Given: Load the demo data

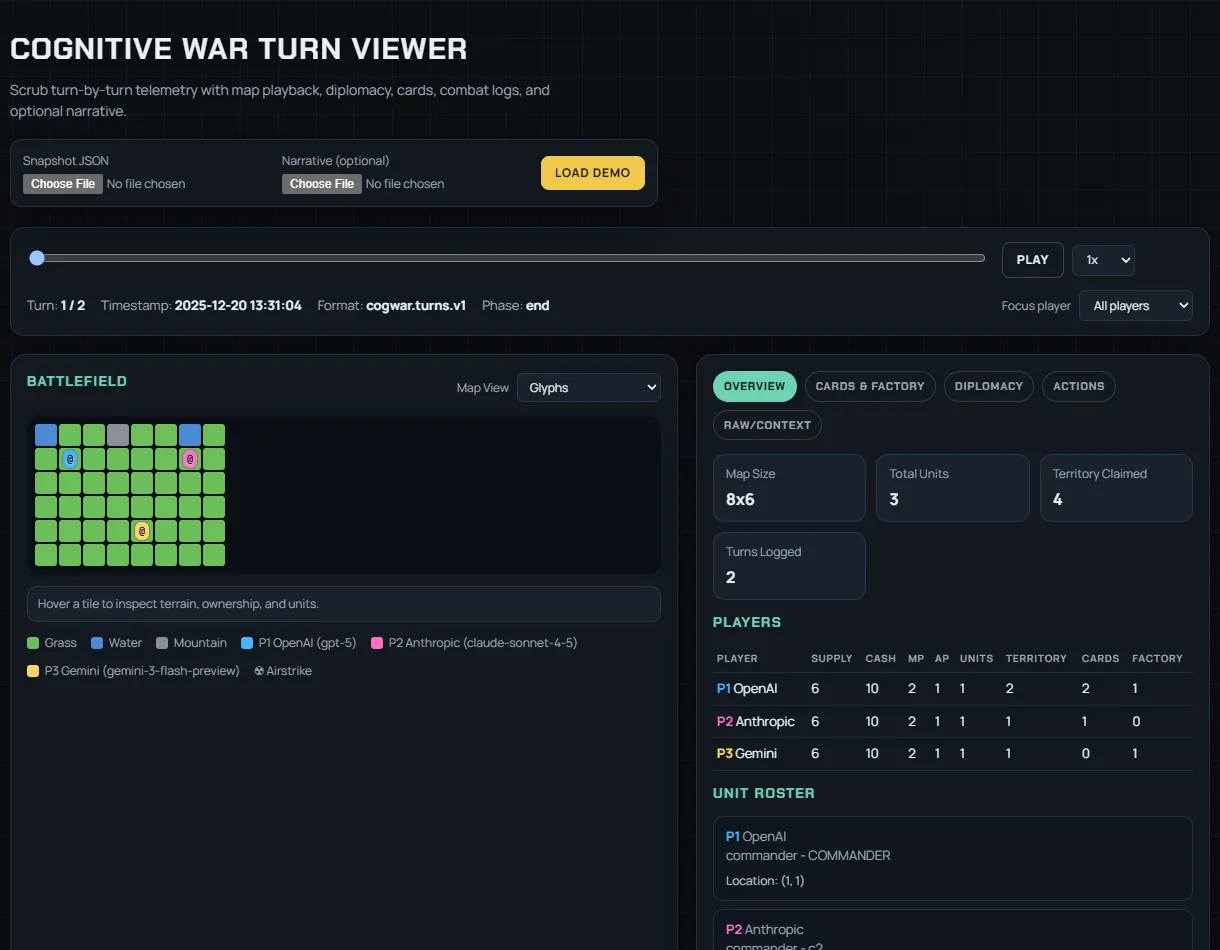Looking at the screenshot, I should (593, 173).
